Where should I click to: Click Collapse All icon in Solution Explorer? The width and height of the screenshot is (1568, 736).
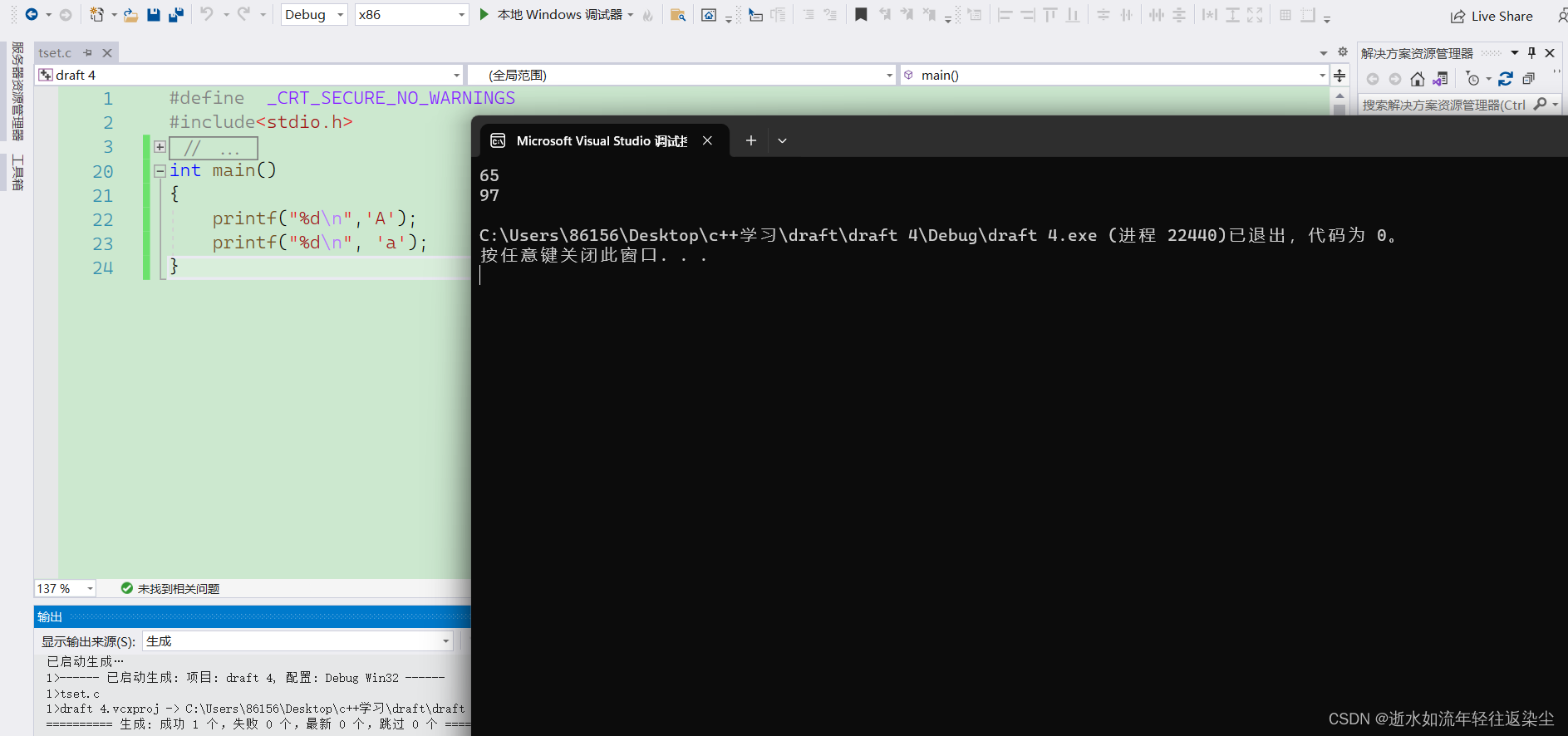tap(1528, 79)
